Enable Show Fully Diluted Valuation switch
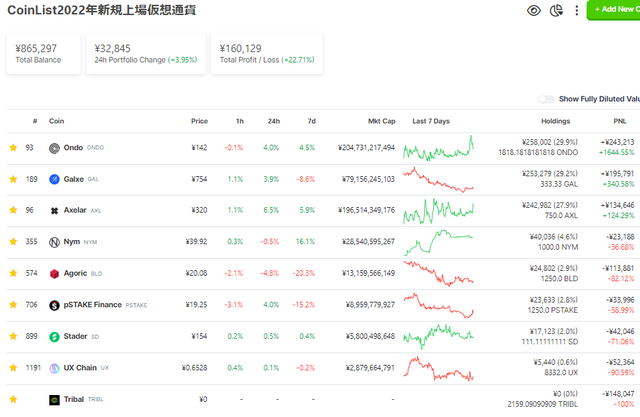The width and height of the screenshot is (640, 417). 546,99
